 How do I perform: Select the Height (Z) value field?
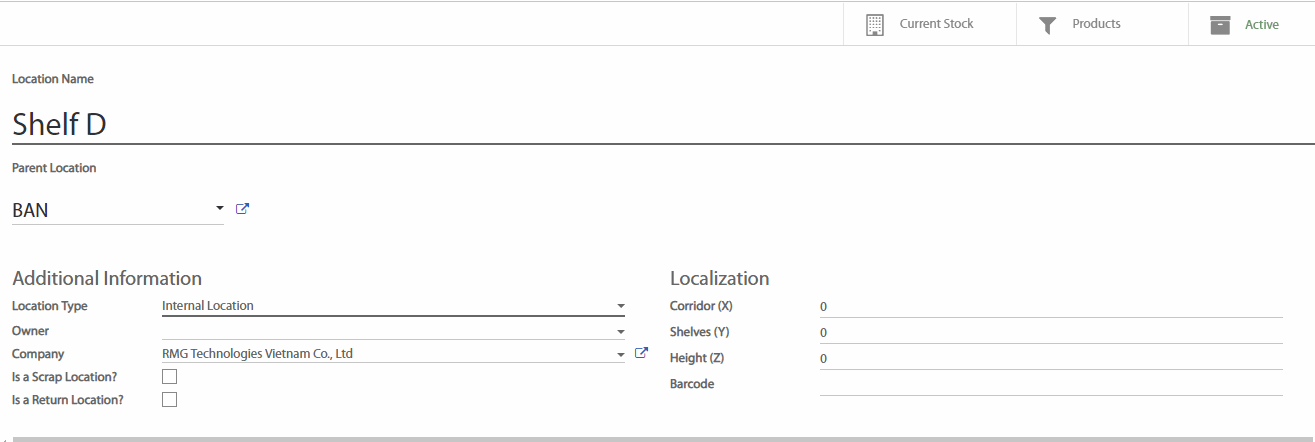(1050, 358)
